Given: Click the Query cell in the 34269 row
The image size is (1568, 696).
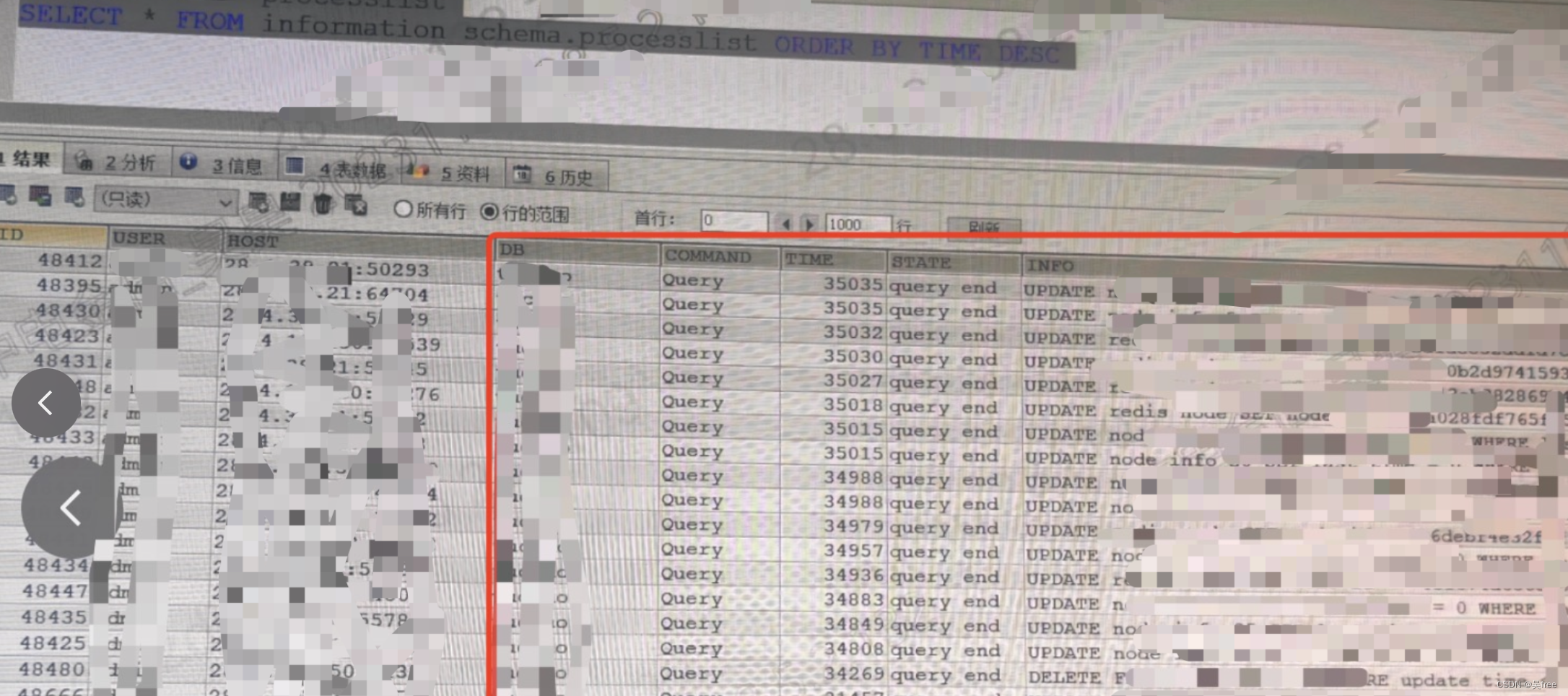Looking at the screenshot, I should (691, 673).
